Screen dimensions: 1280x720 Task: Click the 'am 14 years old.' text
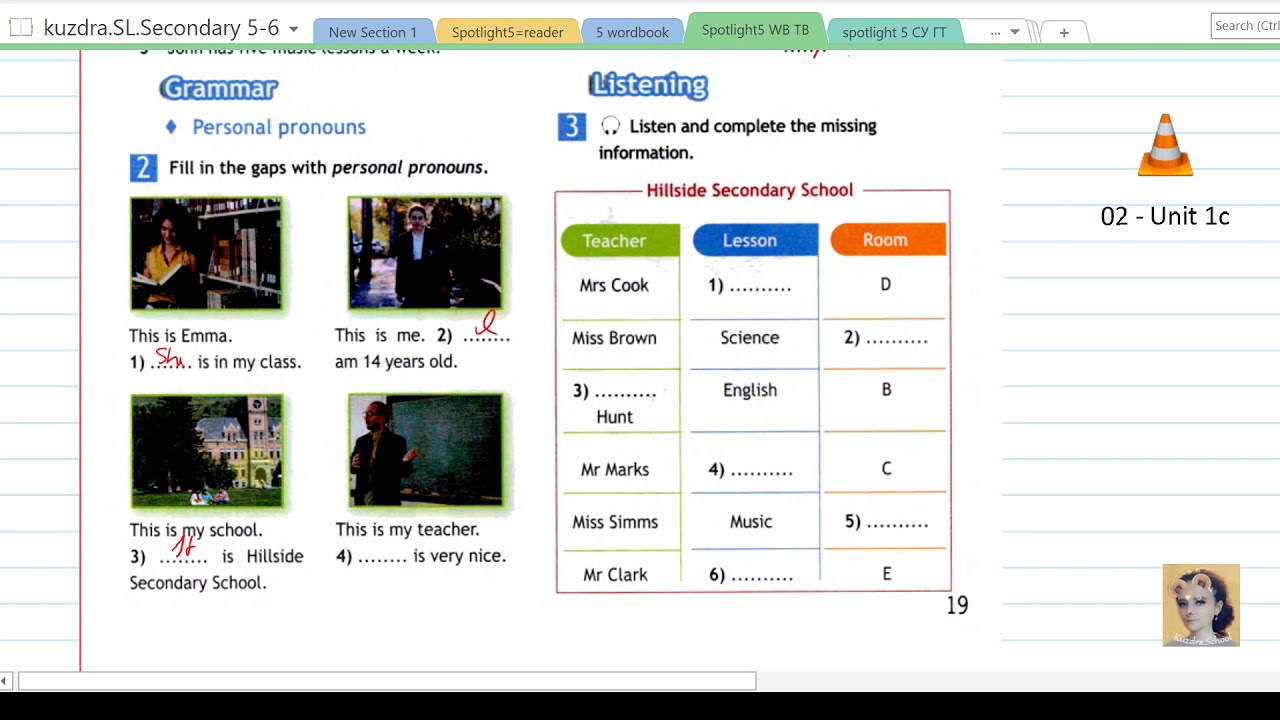(396, 362)
